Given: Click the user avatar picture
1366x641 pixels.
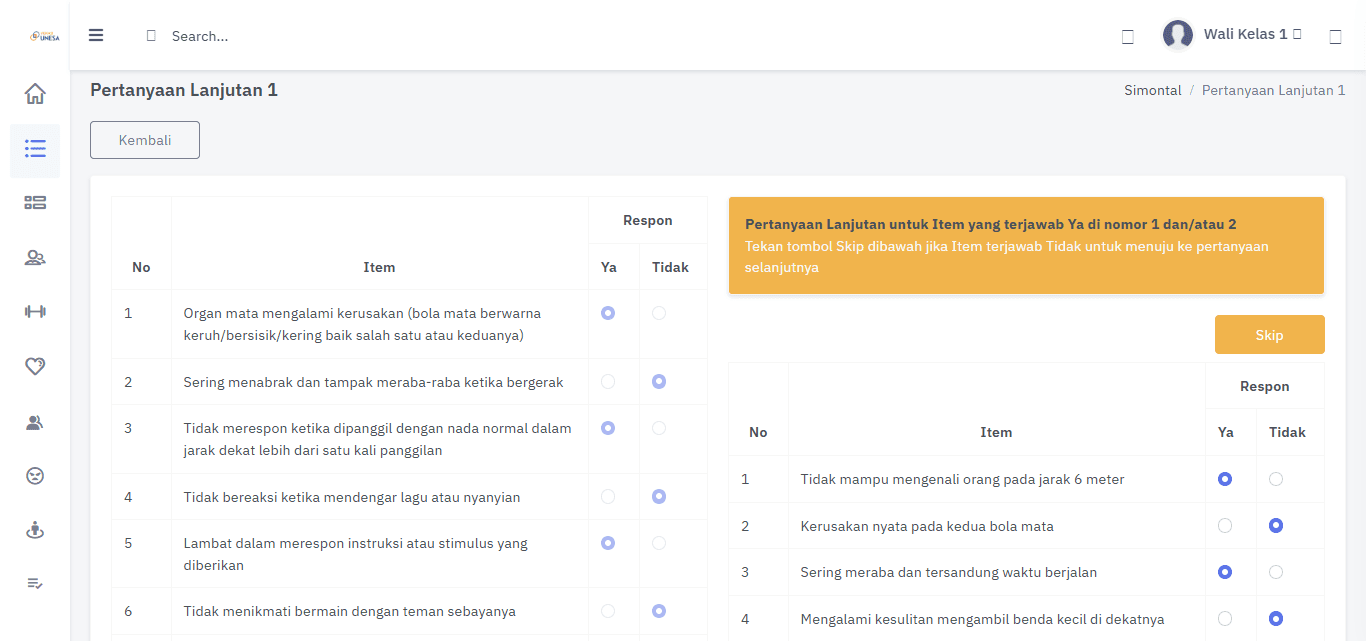Looking at the screenshot, I should 1178,35.
